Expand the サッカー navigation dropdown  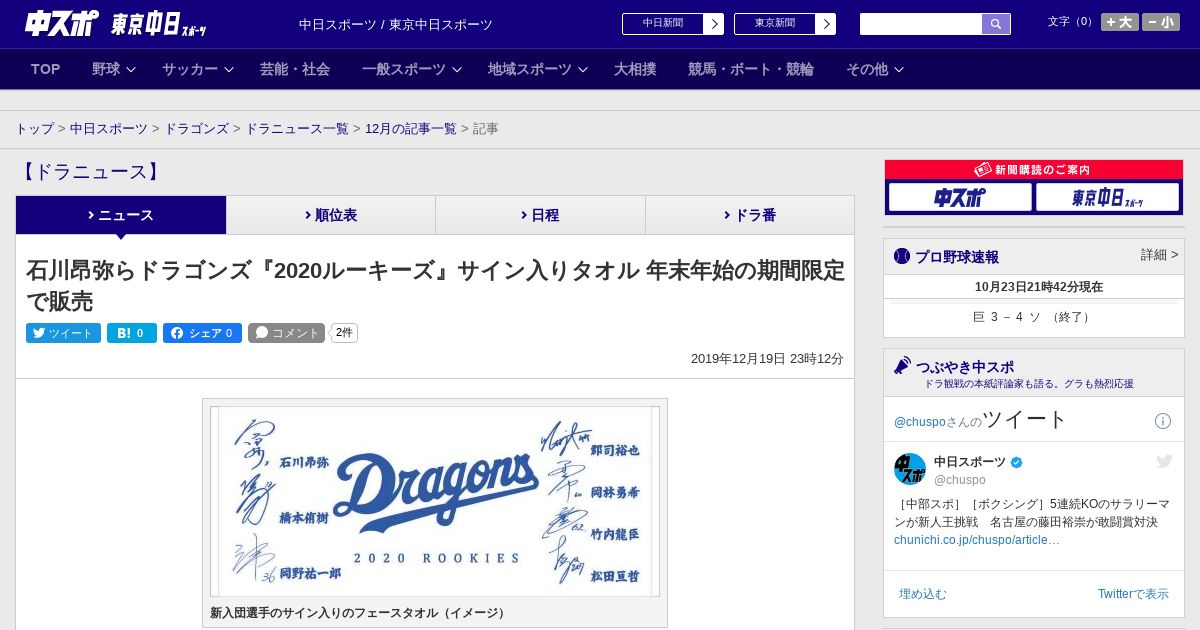[197, 69]
